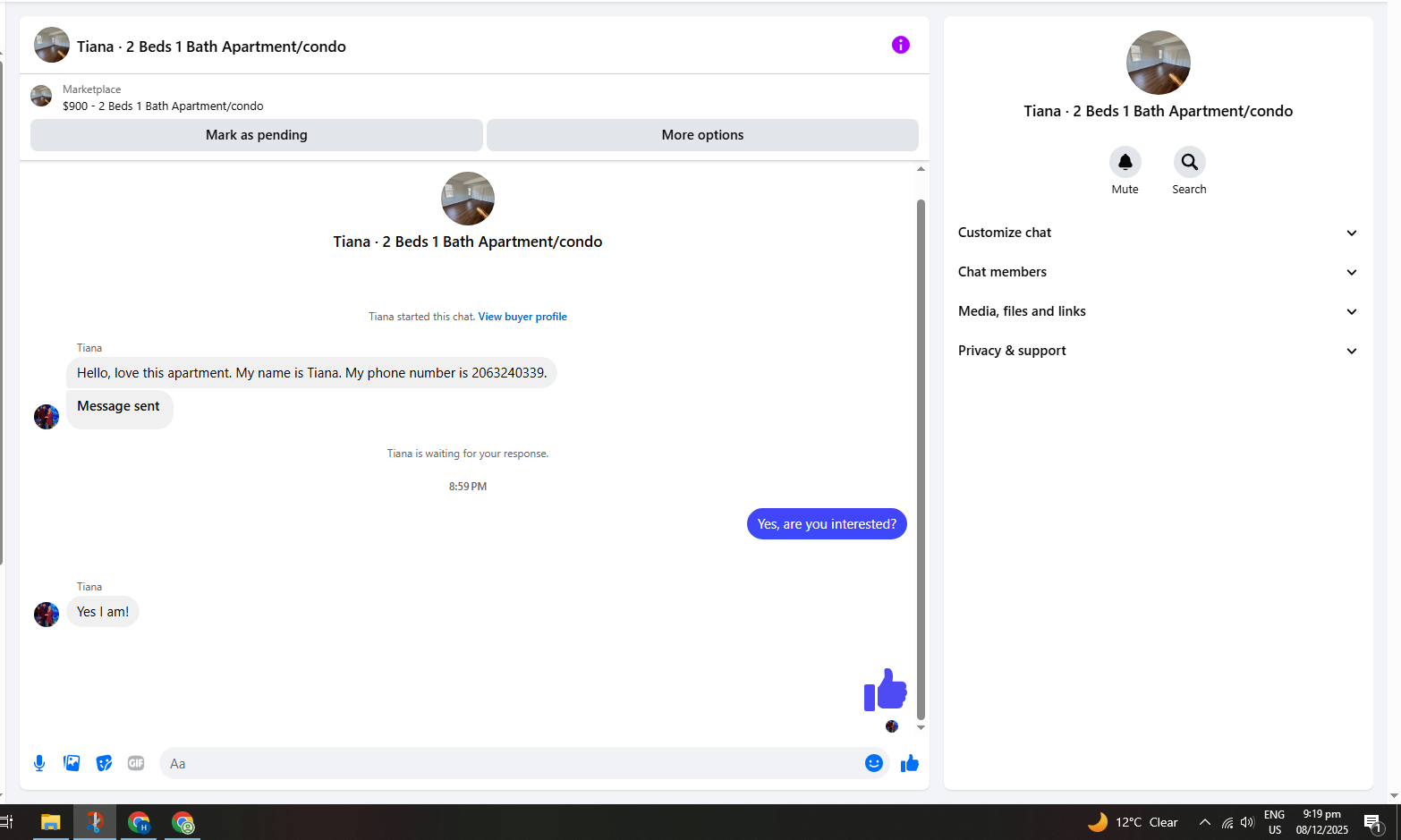Click the large profile picture in right panel
Screen dimensions: 1401x840
(1159, 63)
